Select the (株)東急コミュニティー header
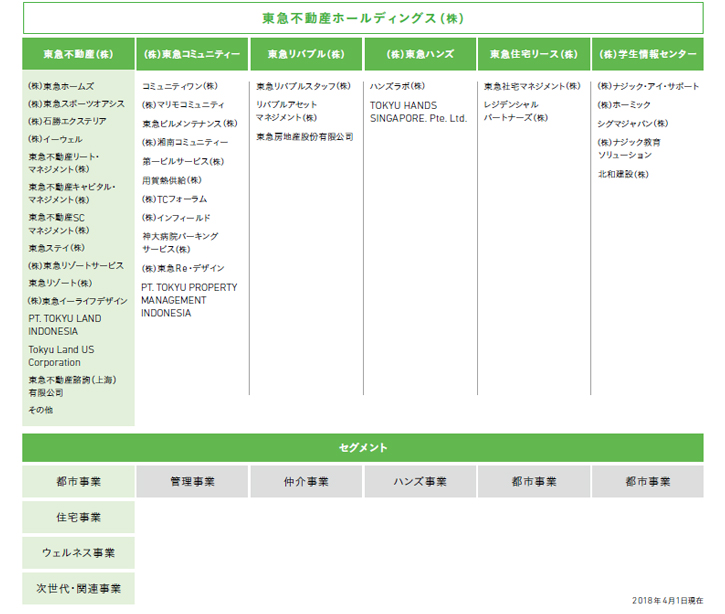 click(192, 54)
